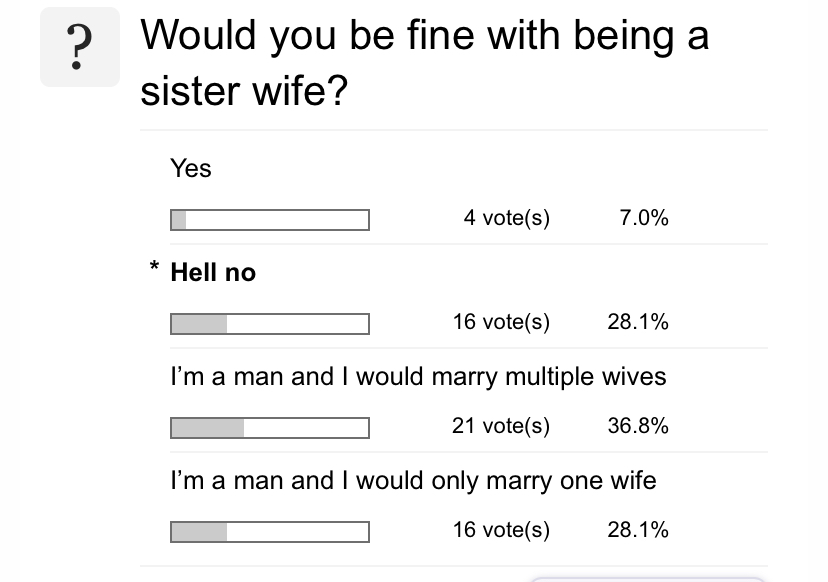This screenshot has width=828, height=582.
Task: Click the partially visible button below the poll
Action: coord(647,579)
